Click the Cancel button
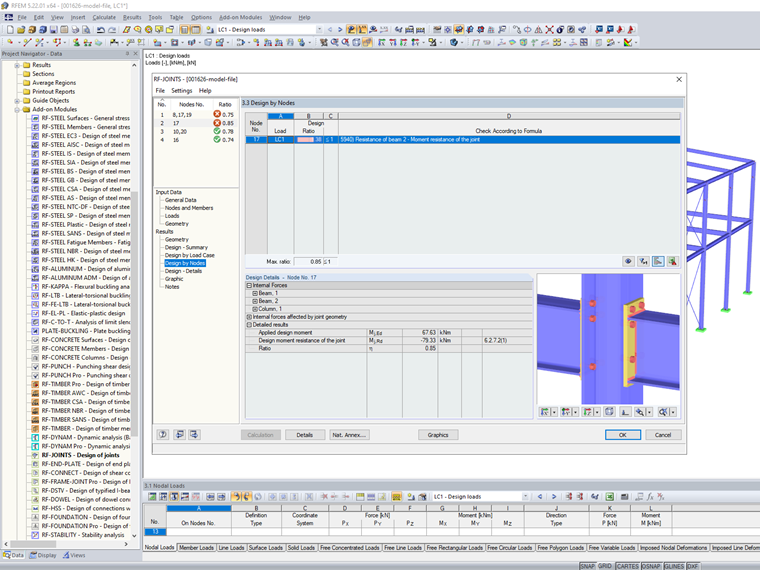The width and height of the screenshot is (760, 570). click(x=663, y=435)
